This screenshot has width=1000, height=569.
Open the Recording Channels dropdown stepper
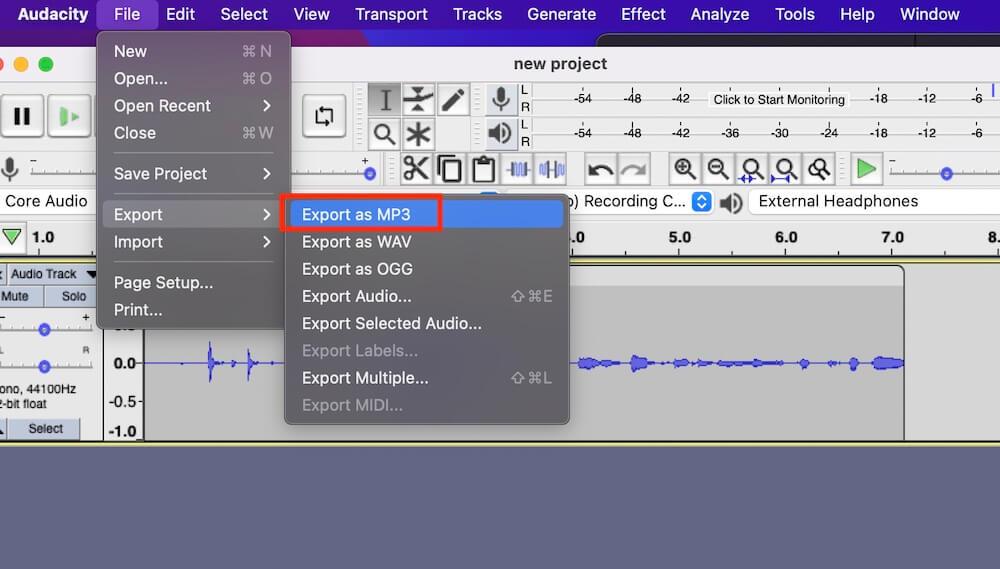[x=702, y=202]
